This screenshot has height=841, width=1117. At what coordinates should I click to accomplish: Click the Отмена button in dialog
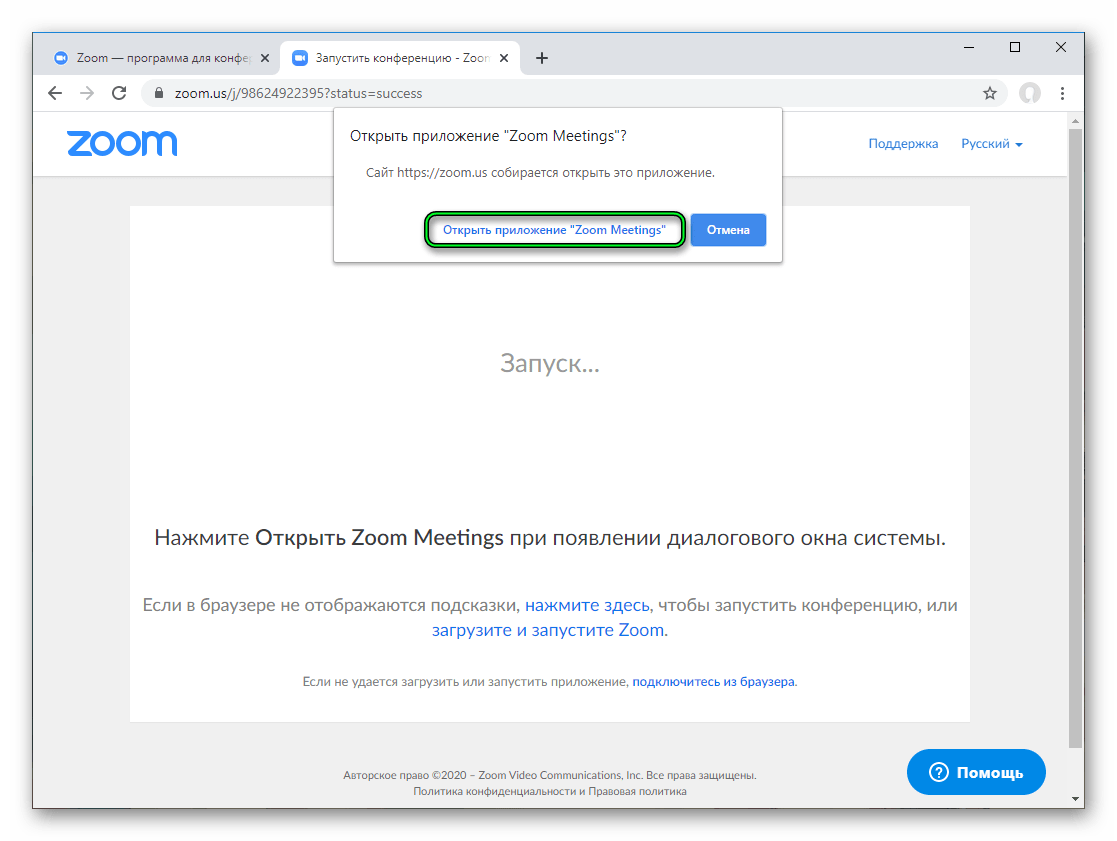click(728, 230)
